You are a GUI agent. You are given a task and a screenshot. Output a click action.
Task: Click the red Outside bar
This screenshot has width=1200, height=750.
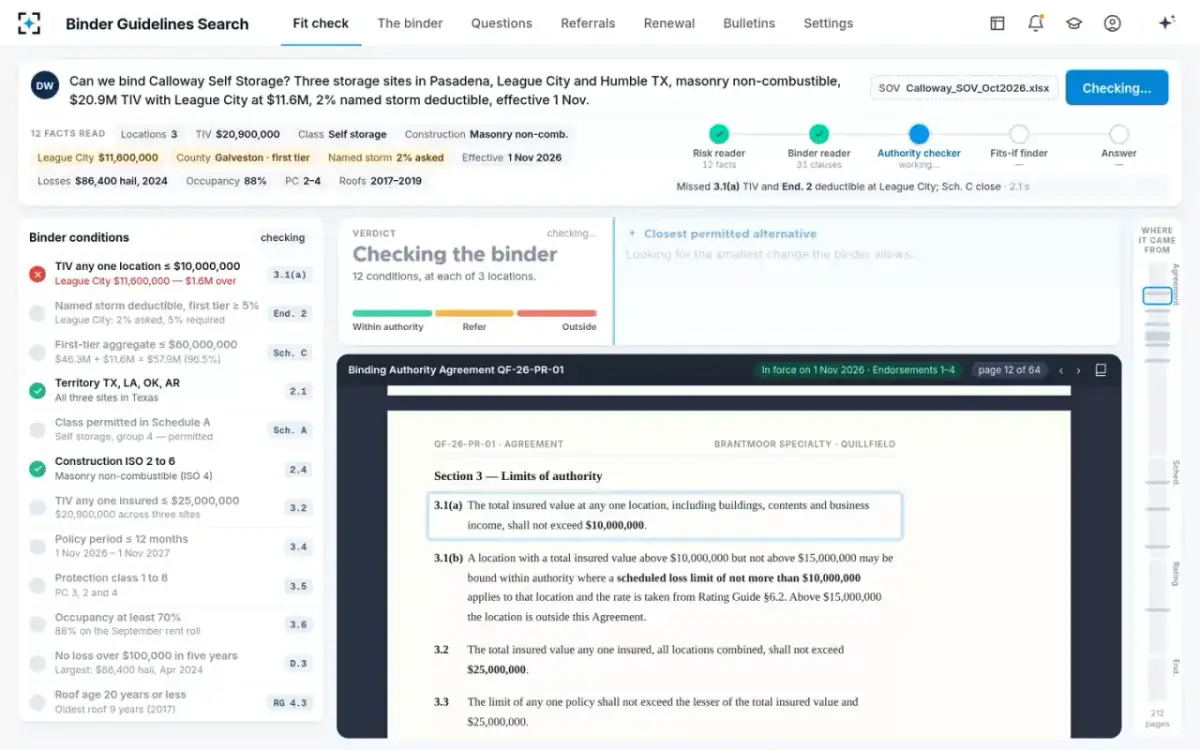(x=557, y=313)
